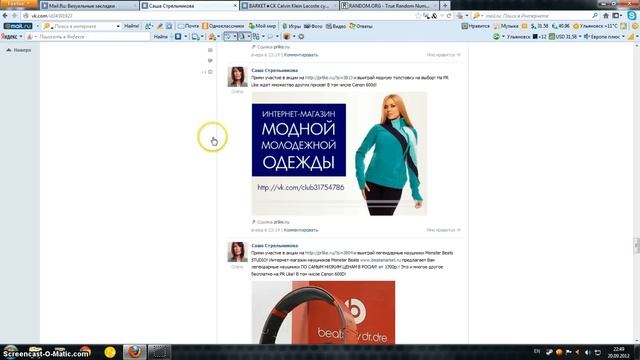Click Мне нравится on the topmost post
Viewport: 640px width, 360px height.
coord(444,55)
